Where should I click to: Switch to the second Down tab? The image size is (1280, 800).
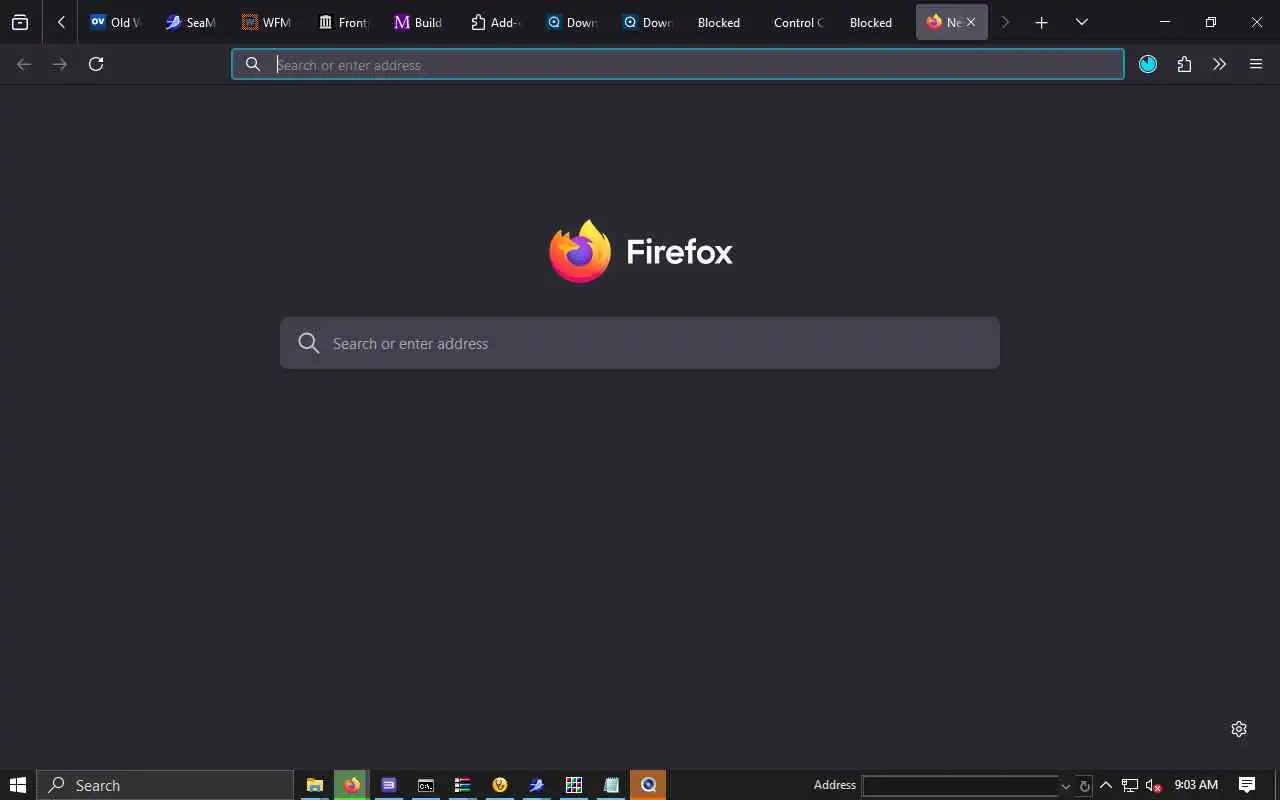coord(646,22)
